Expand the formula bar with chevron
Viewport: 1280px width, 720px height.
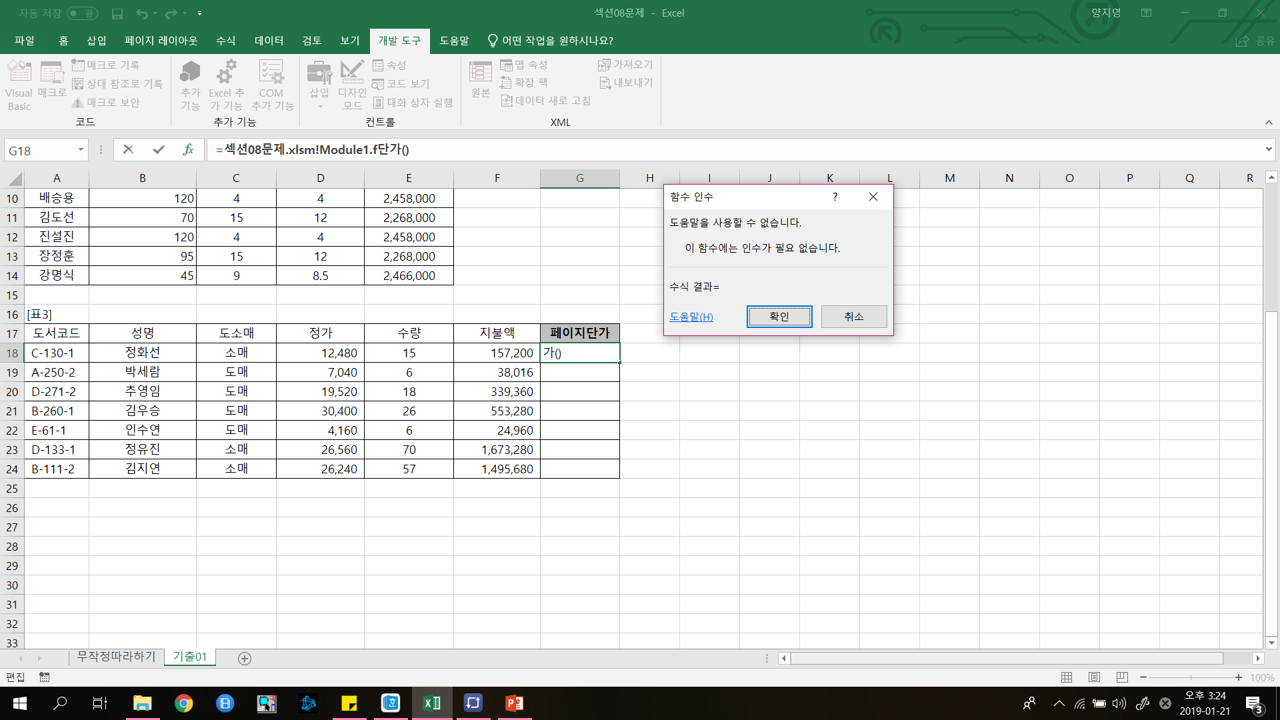[1268, 150]
